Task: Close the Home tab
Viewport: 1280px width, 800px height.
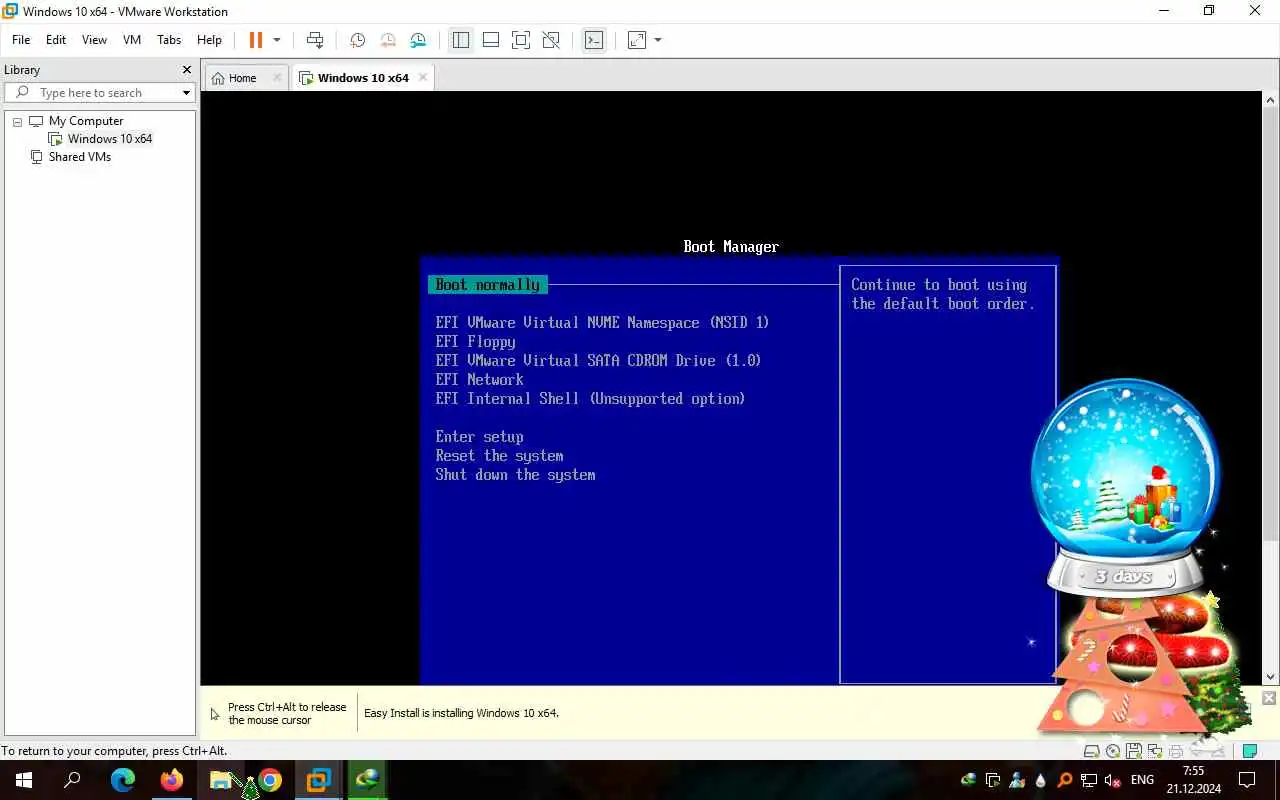Action: click(x=277, y=77)
